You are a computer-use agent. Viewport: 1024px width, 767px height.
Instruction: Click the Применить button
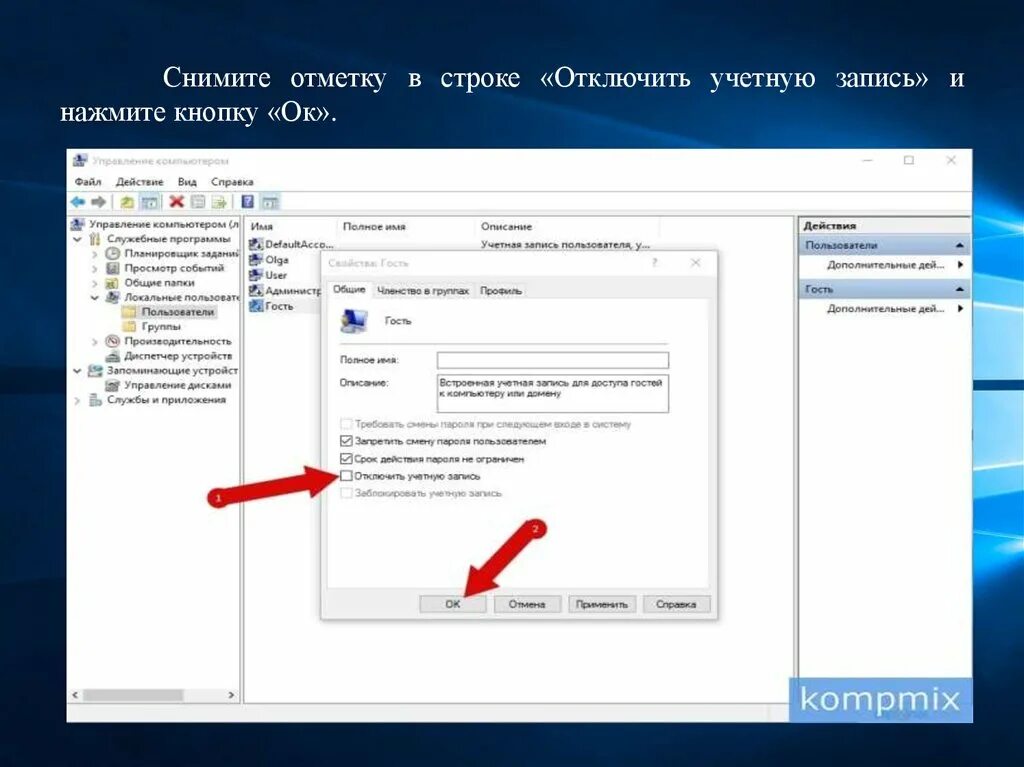tap(601, 604)
